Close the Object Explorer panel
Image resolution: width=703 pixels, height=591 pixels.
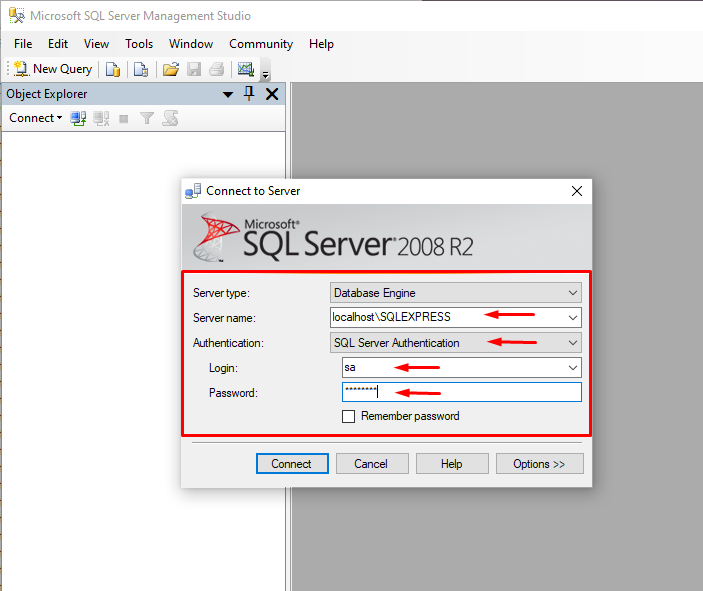click(272, 94)
